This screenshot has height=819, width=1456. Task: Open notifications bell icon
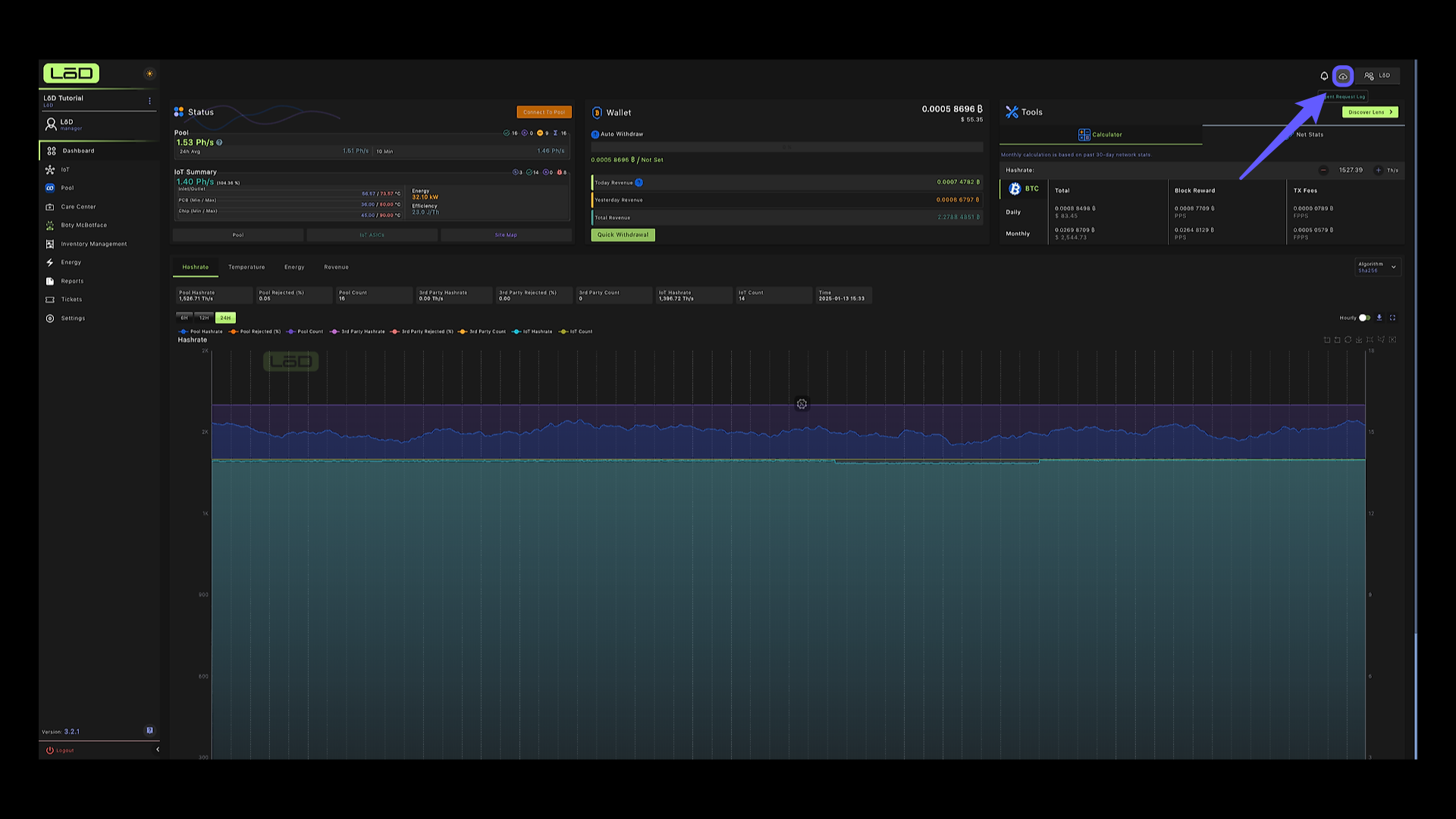coord(1324,76)
